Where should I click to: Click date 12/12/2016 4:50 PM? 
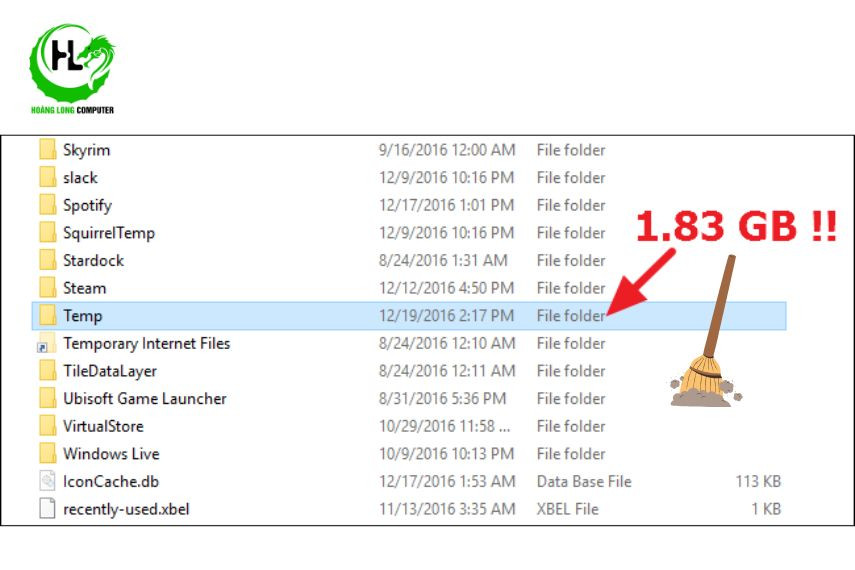tap(447, 288)
